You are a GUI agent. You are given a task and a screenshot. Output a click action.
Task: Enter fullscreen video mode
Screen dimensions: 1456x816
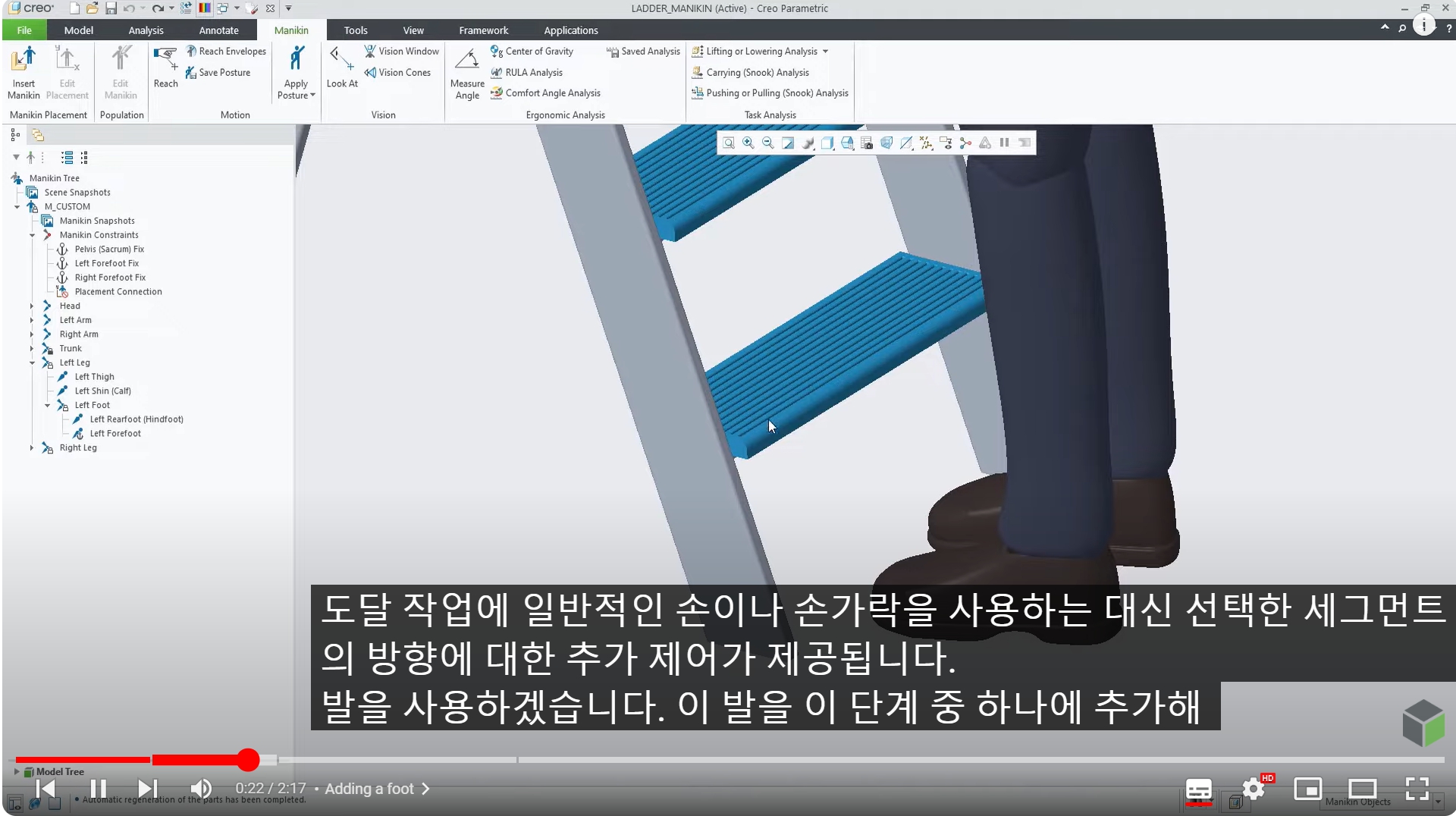1417,789
